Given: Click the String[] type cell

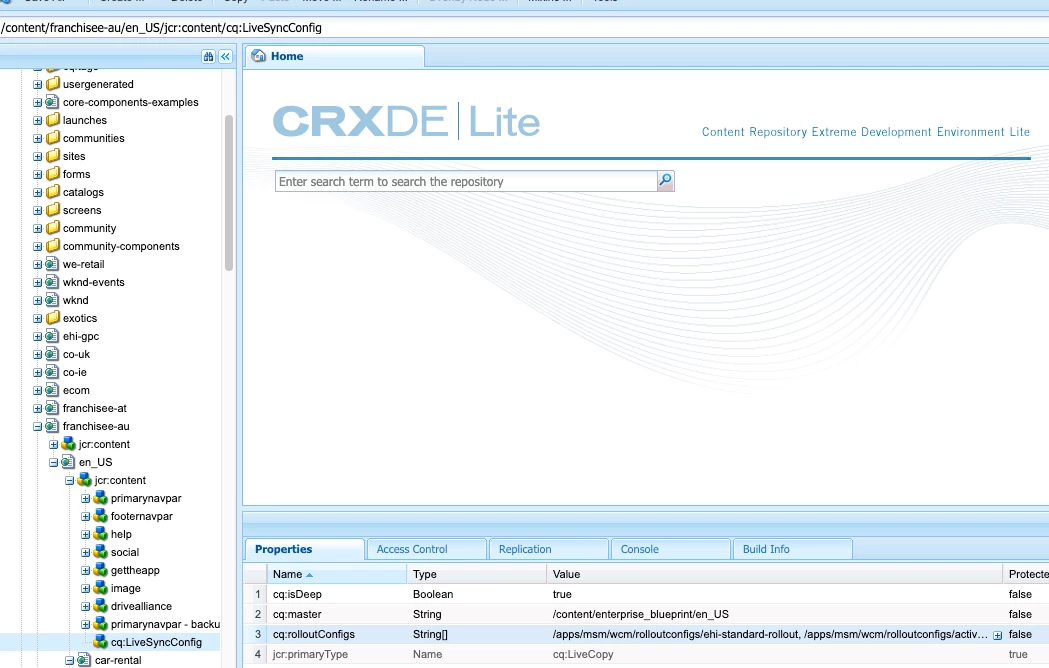Looking at the screenshot, I should 476,635.
